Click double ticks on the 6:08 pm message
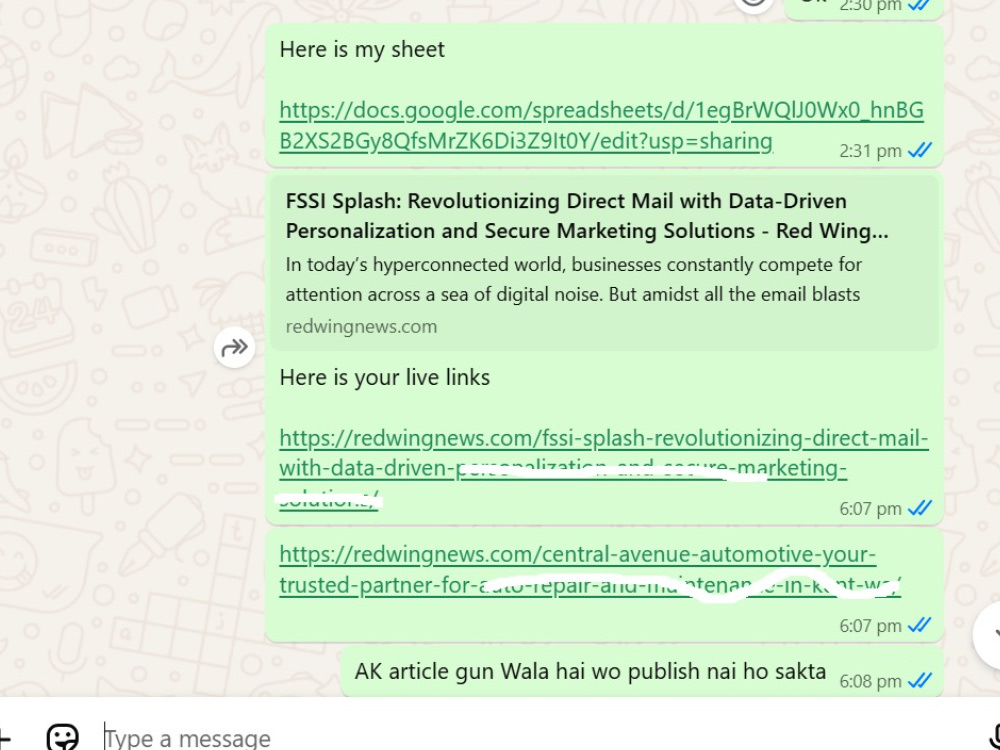Viewport: 1000px width, 750px height. pyautogui.click(x=920, y=681)
